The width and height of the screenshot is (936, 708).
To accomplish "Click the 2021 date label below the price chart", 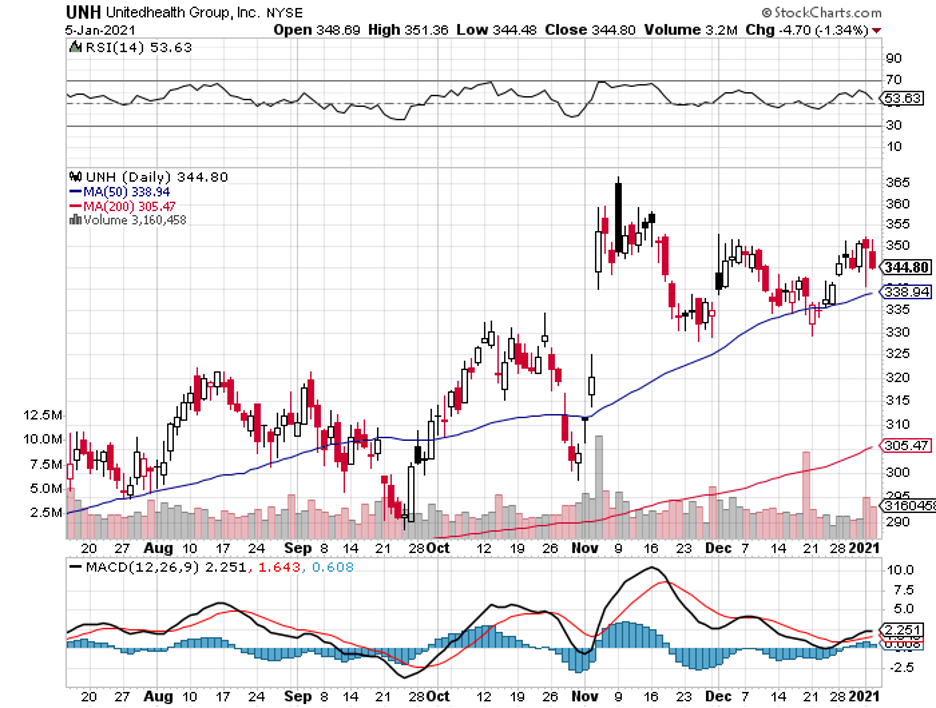I will [864, 548].
